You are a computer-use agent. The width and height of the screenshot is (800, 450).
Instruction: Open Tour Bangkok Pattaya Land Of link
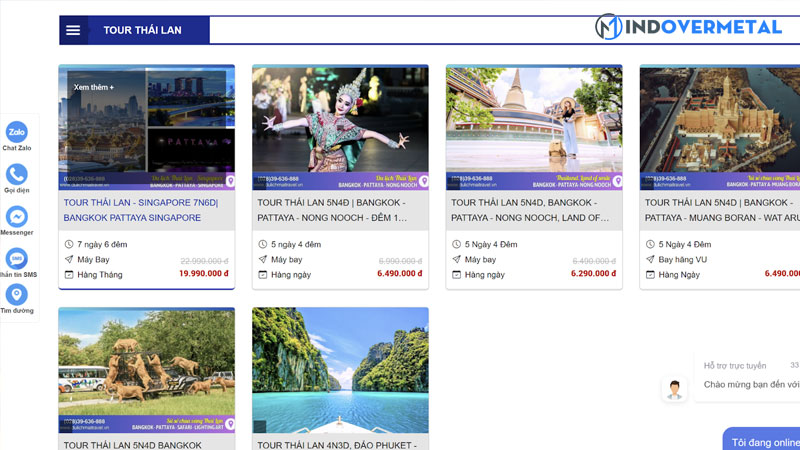coord(530,210)
